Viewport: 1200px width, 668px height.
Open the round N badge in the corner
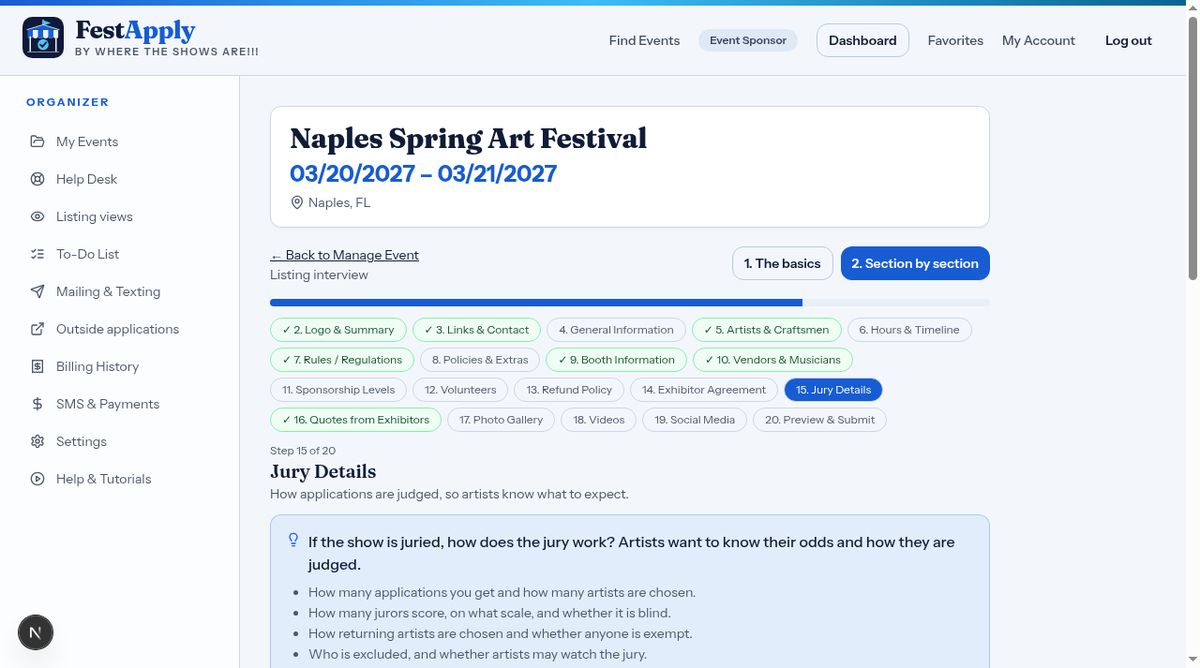pyautogui.click(x=36, y=632)
